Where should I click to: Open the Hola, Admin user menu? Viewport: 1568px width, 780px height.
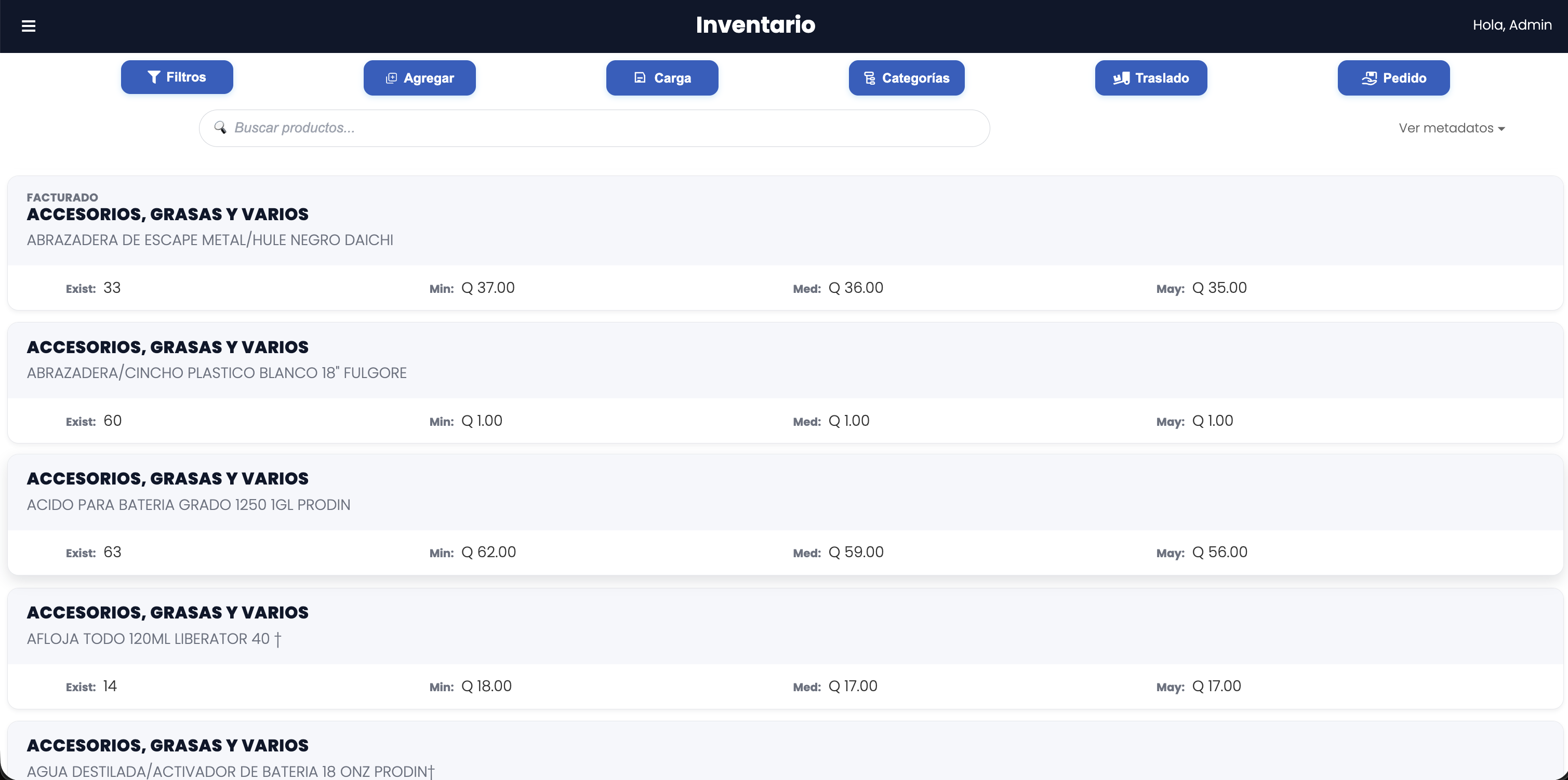pyautogui.click(x=1512, y=25)
